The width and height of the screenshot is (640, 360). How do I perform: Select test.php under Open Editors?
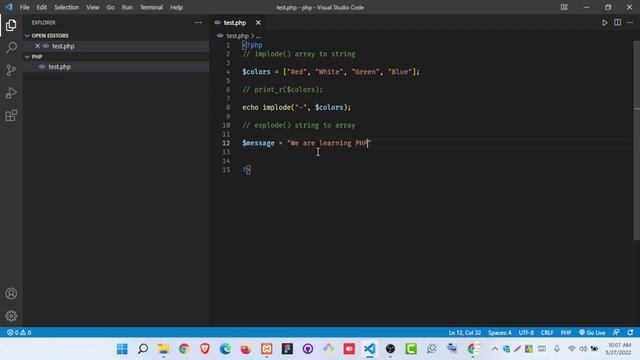(x=63, y=46)
